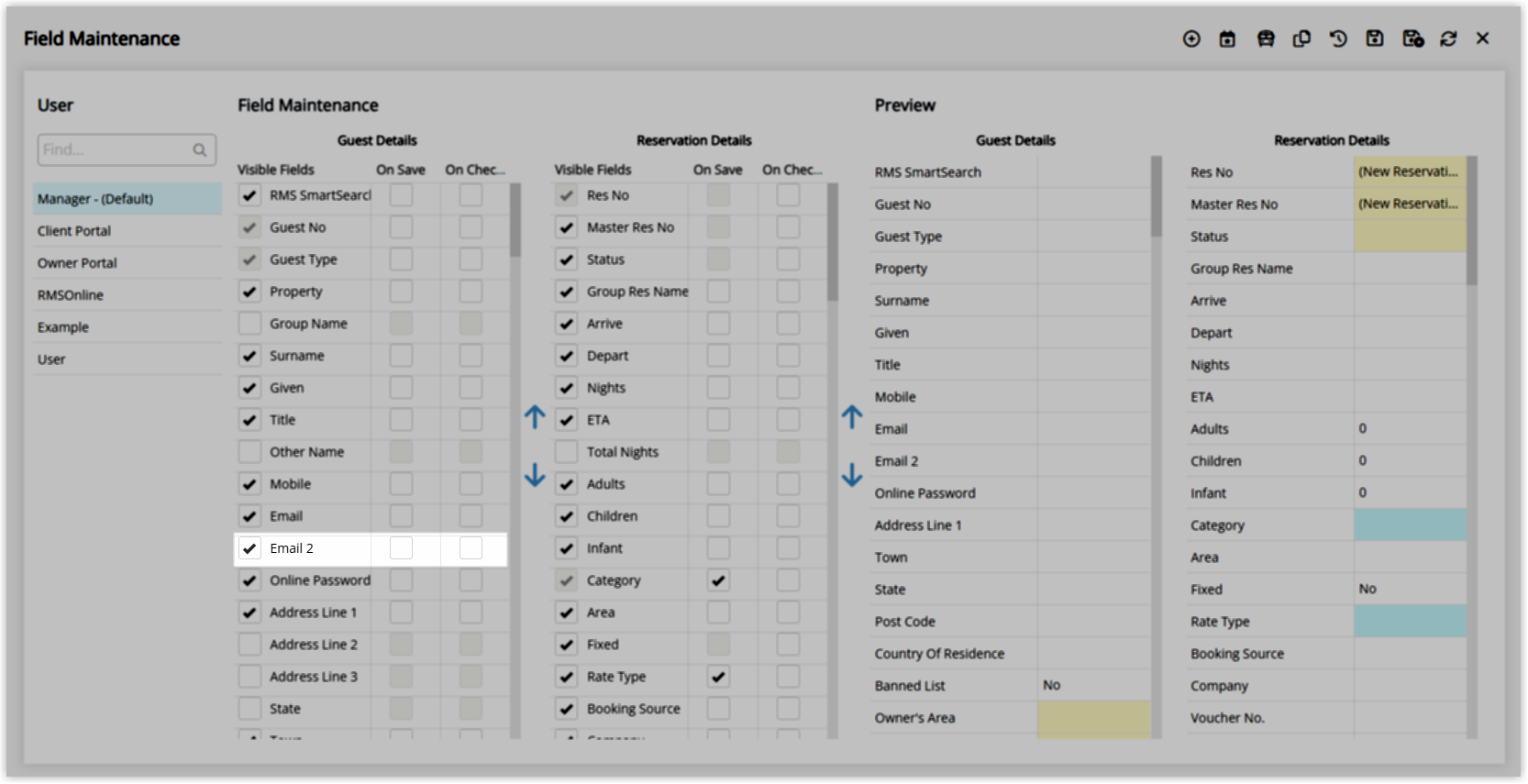Enable On Save for Email field
The image size is (1528, 784).
point(401,516)
